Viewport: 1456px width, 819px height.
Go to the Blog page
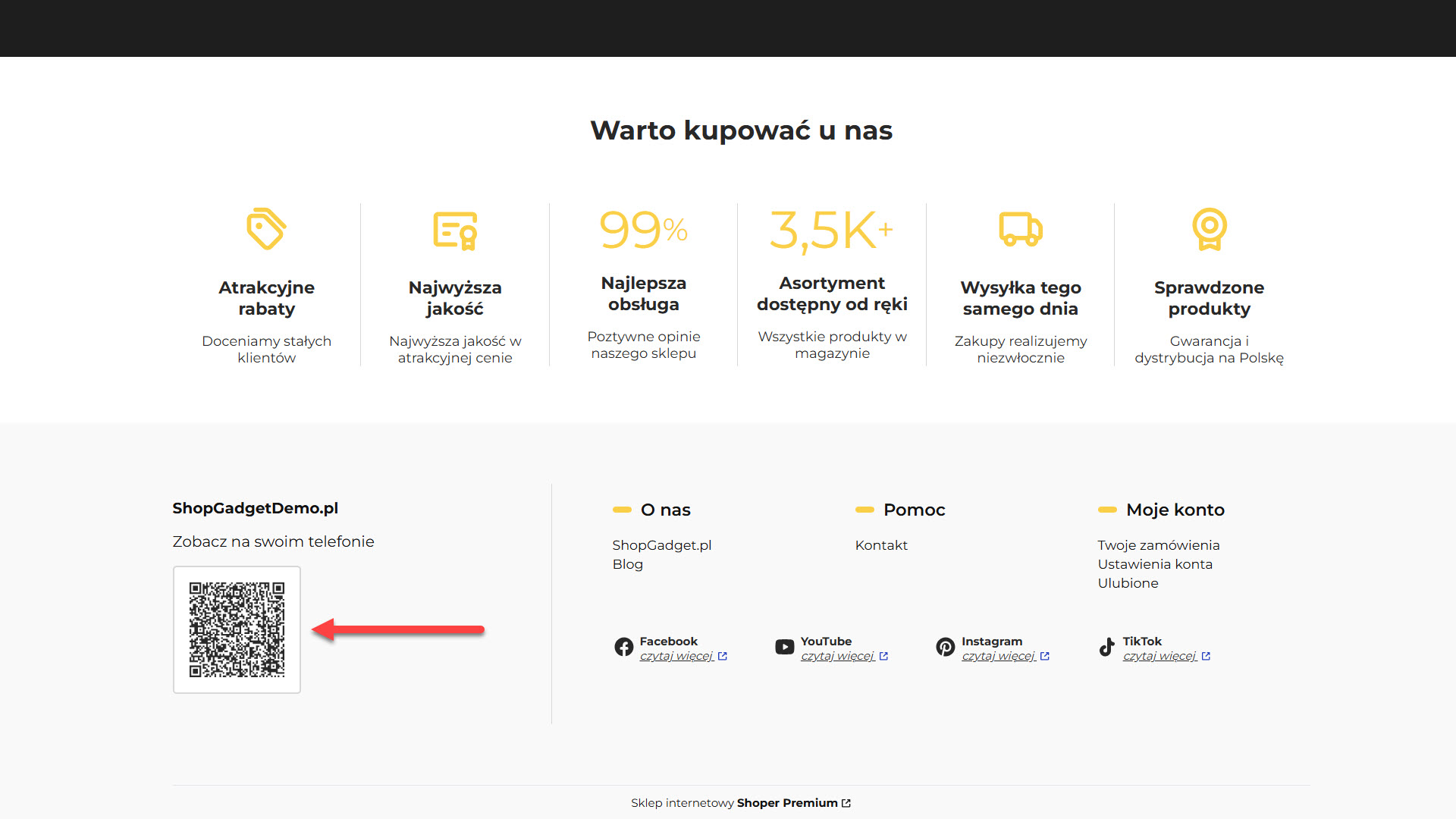pyautogui.click(x=627, y=564)
